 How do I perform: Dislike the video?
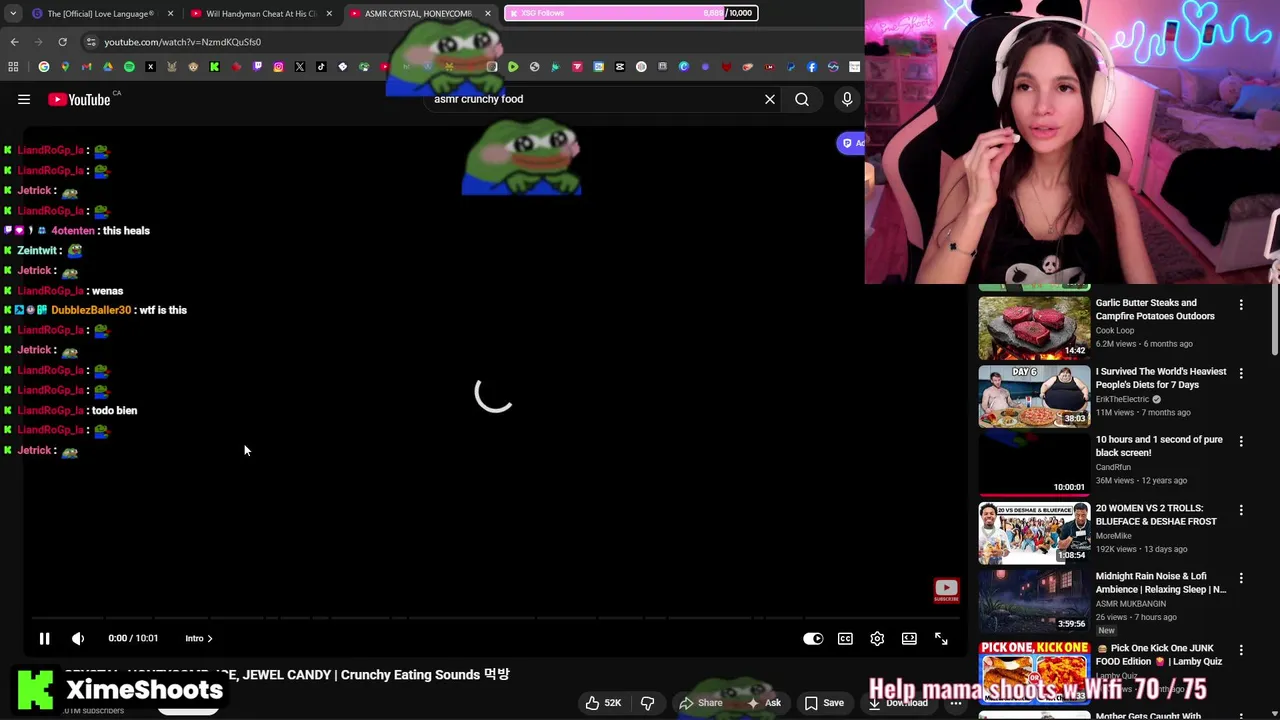pos(647,702)
